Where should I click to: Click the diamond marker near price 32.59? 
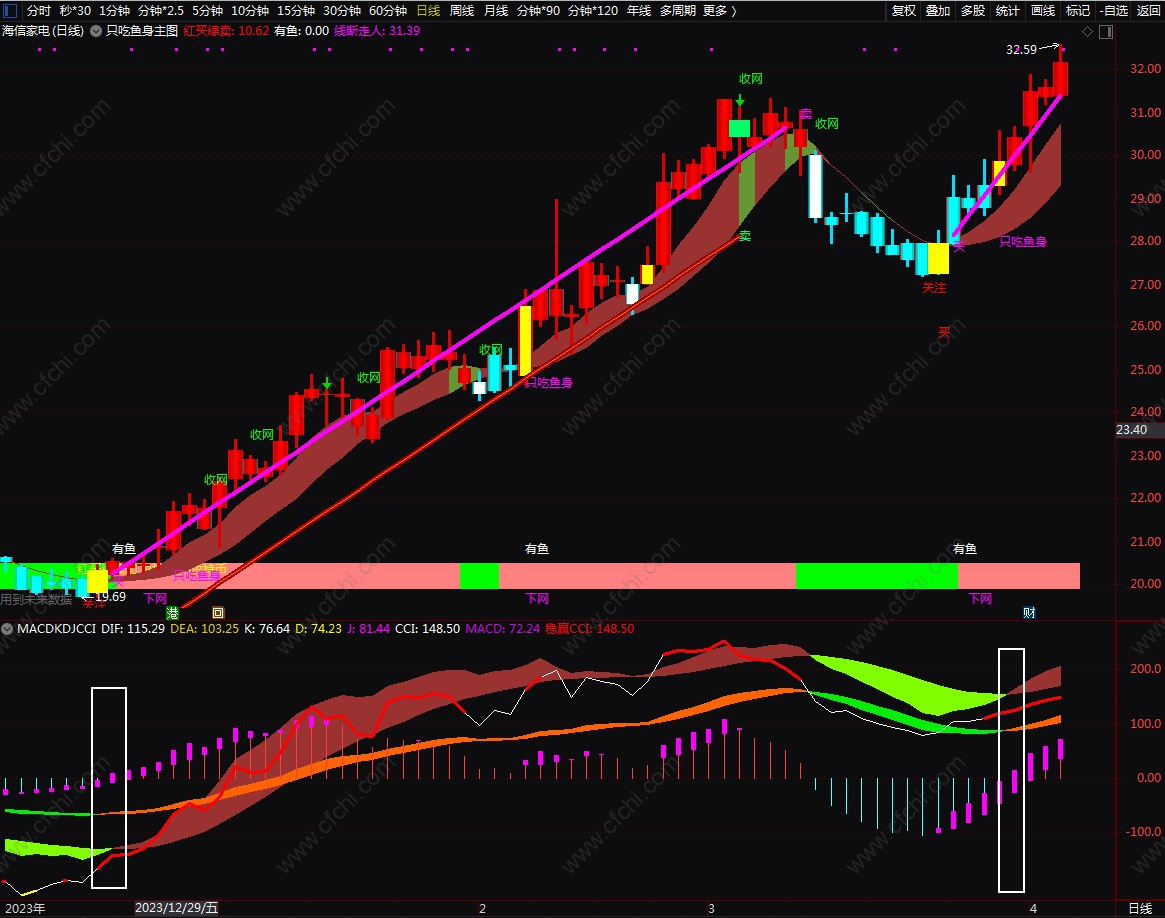pyautogui.click(x=1087, y=32)
